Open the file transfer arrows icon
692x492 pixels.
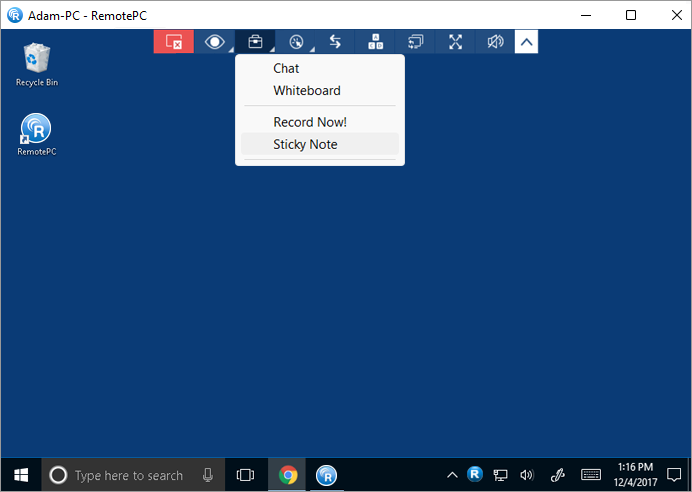[335, 42]
